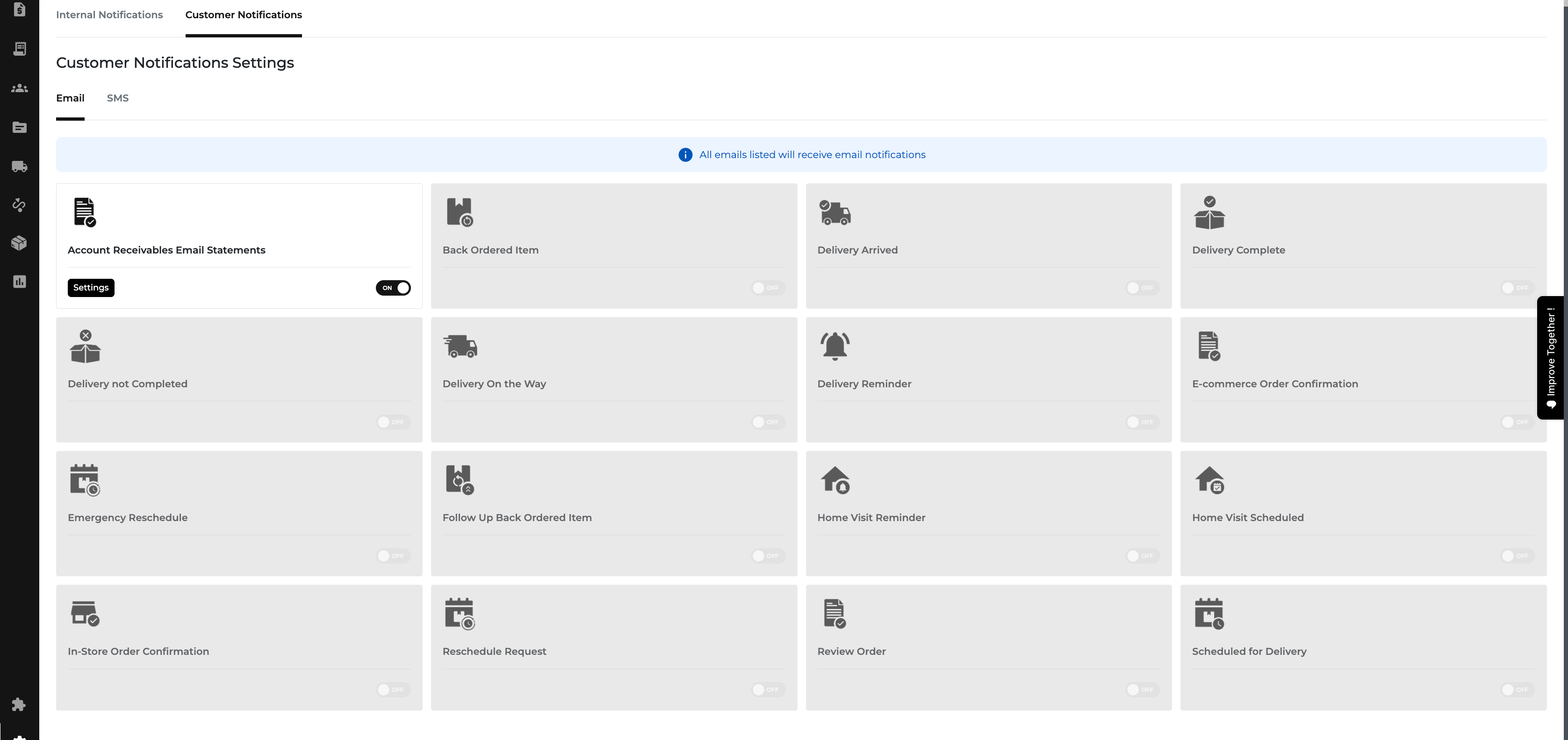Click the Delivery Arrived truck icon
The height and width of the screenshot is (740, 1568).
834,212
